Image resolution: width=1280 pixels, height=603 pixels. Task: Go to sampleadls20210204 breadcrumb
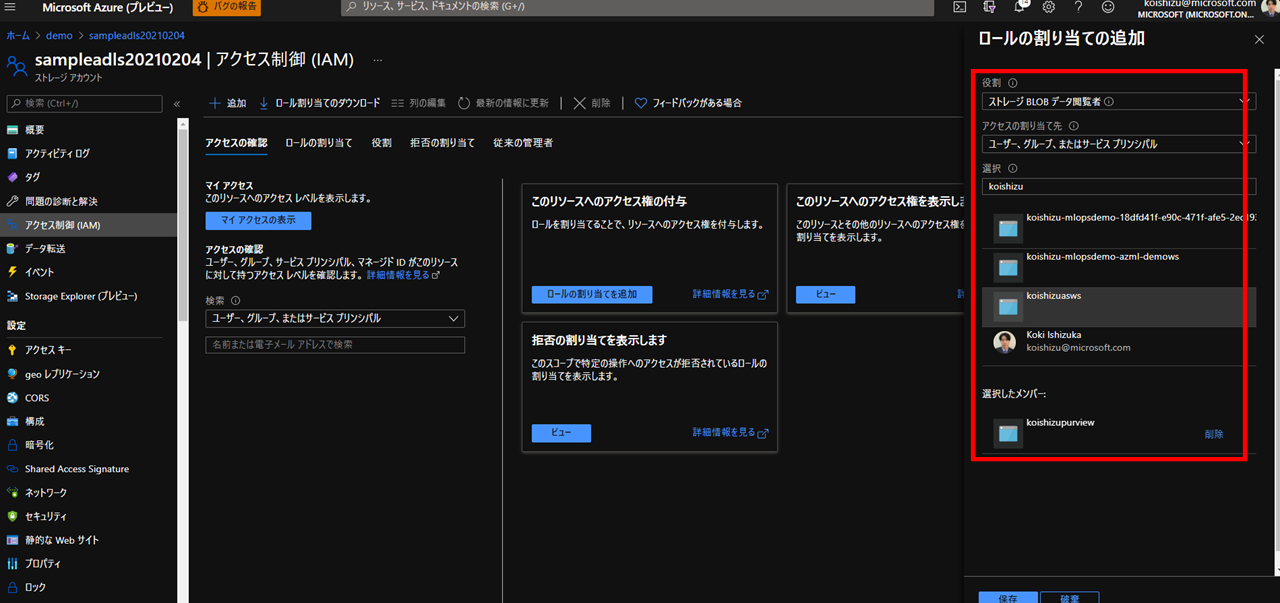tap(137, 35)
